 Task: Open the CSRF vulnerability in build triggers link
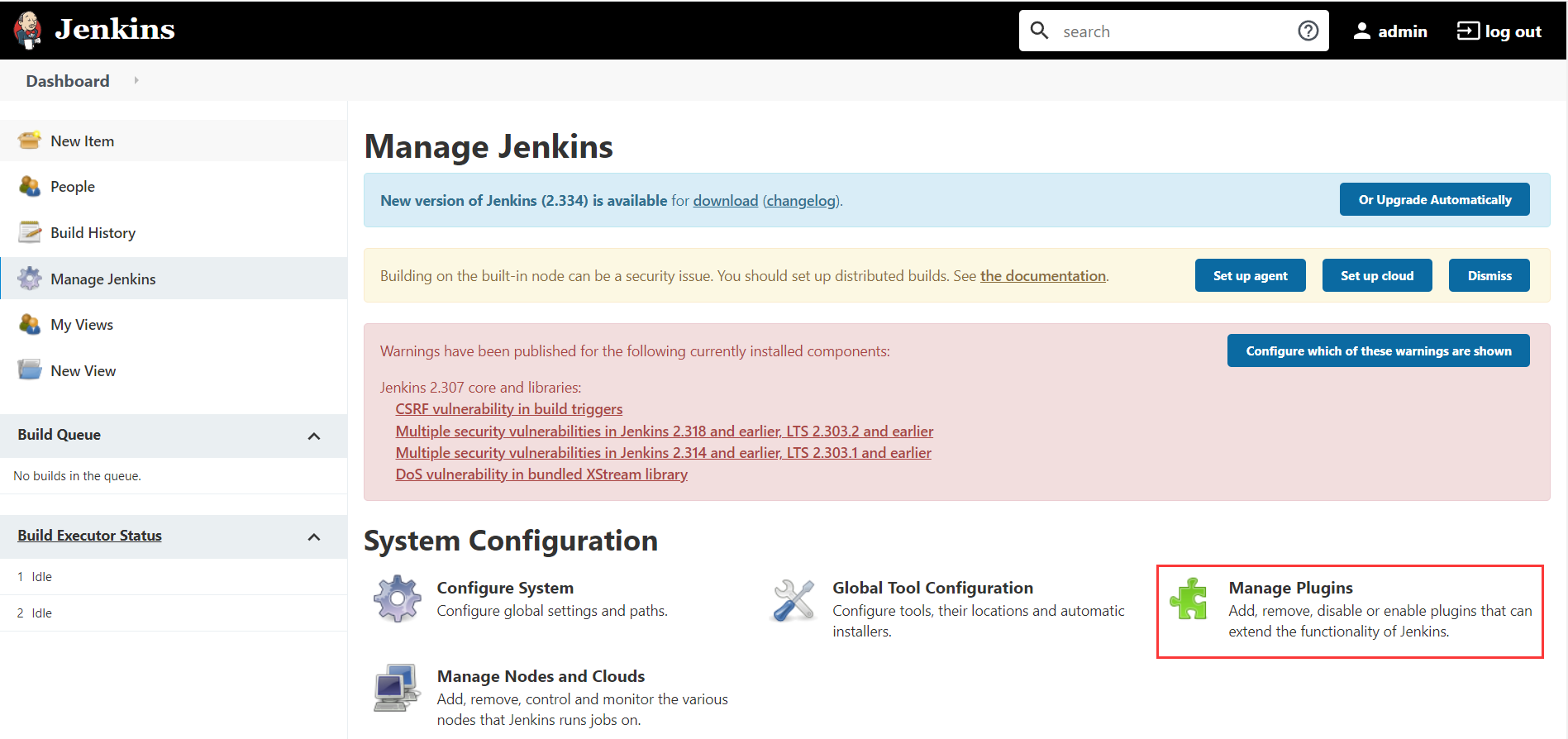coord(508,409)
